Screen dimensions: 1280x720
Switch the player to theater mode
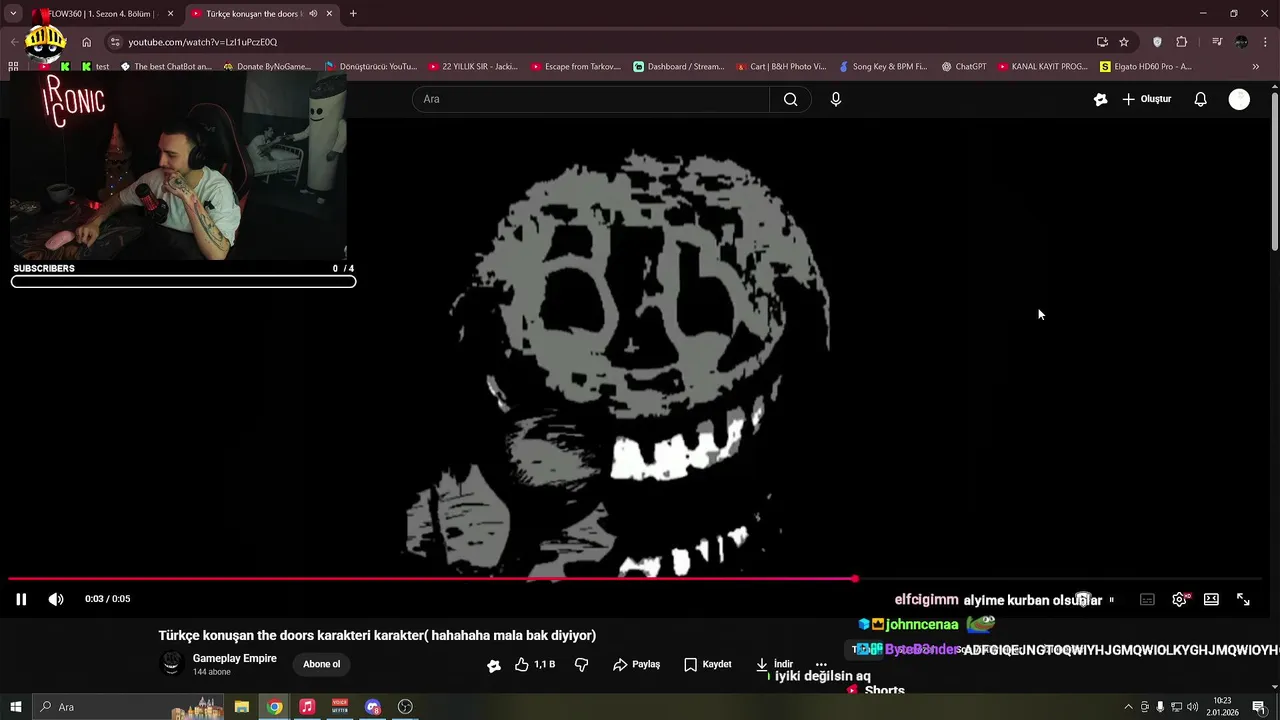[x=1211, y=599]
